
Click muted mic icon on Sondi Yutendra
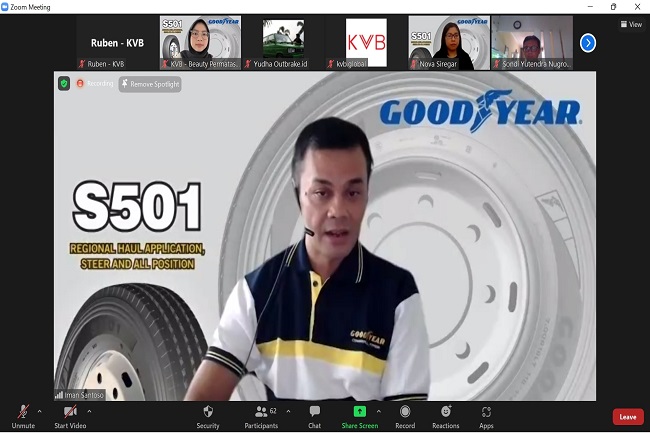click(496, 64)
